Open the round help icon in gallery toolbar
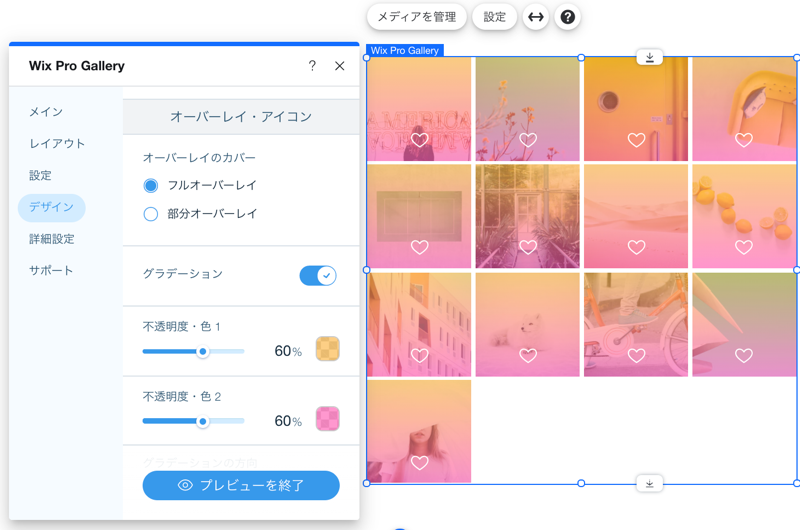This screenshot has width=800, height=530. click(567, 17)
